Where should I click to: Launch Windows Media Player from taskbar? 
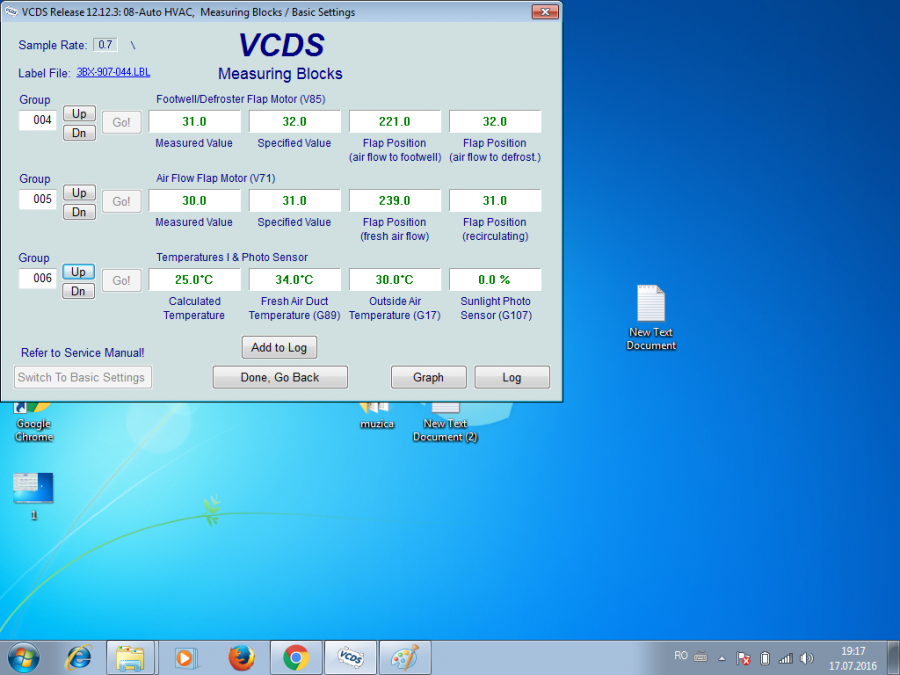pyautogui.click(x=186, y=657)
